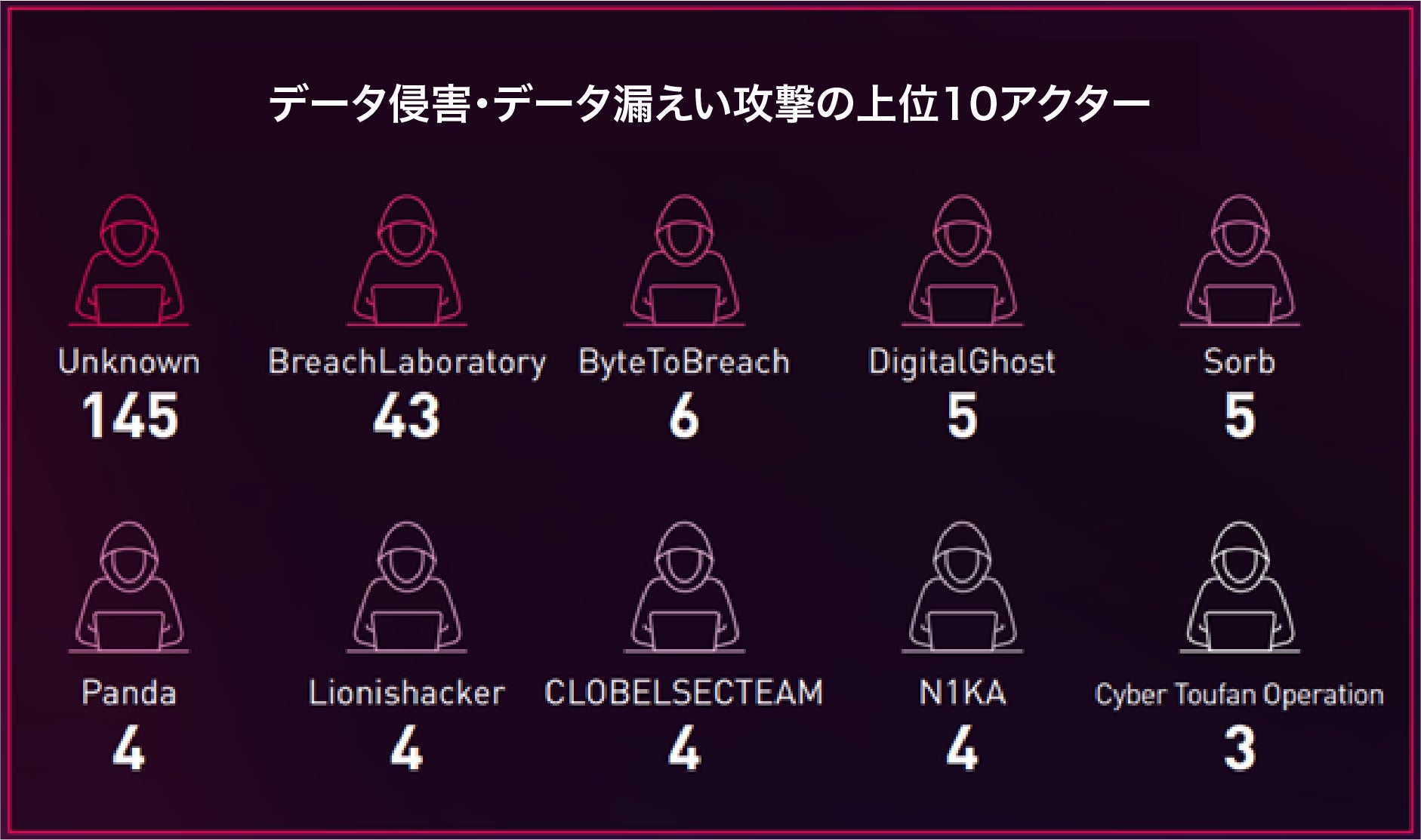Click the BreachLaboratory name text
Image resolution: width=1421 pixels, height=840 pixels.
pos(407,362)
